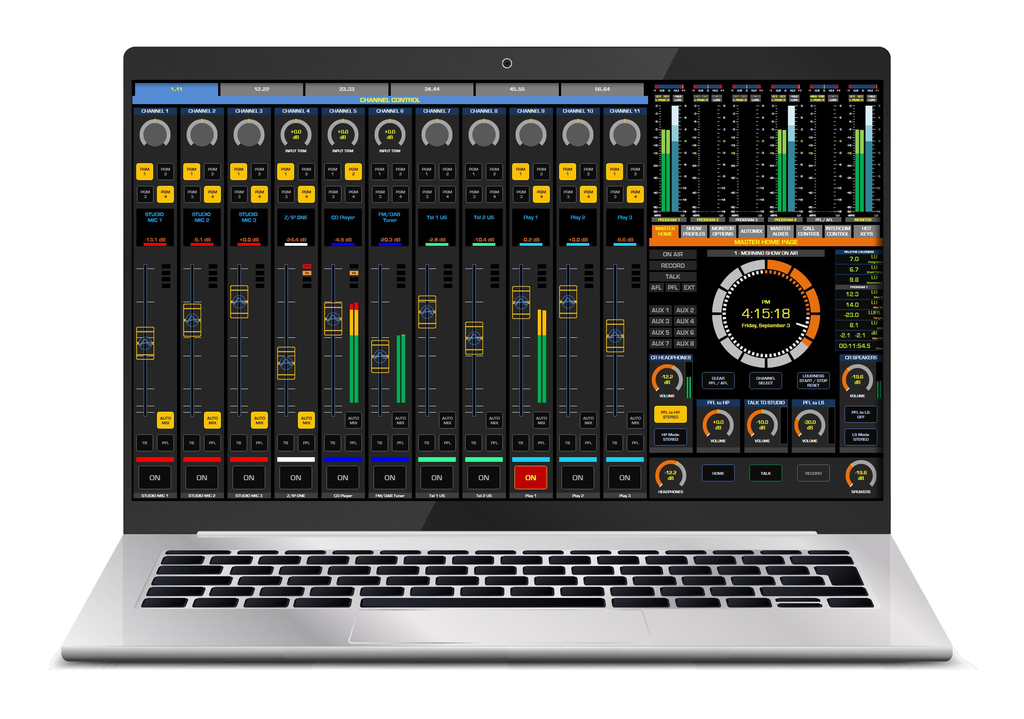Viewport: 1024px width, 719px height.
Task: Click the Loudness Start / Stop Reset button
Action: click(813, 381)
